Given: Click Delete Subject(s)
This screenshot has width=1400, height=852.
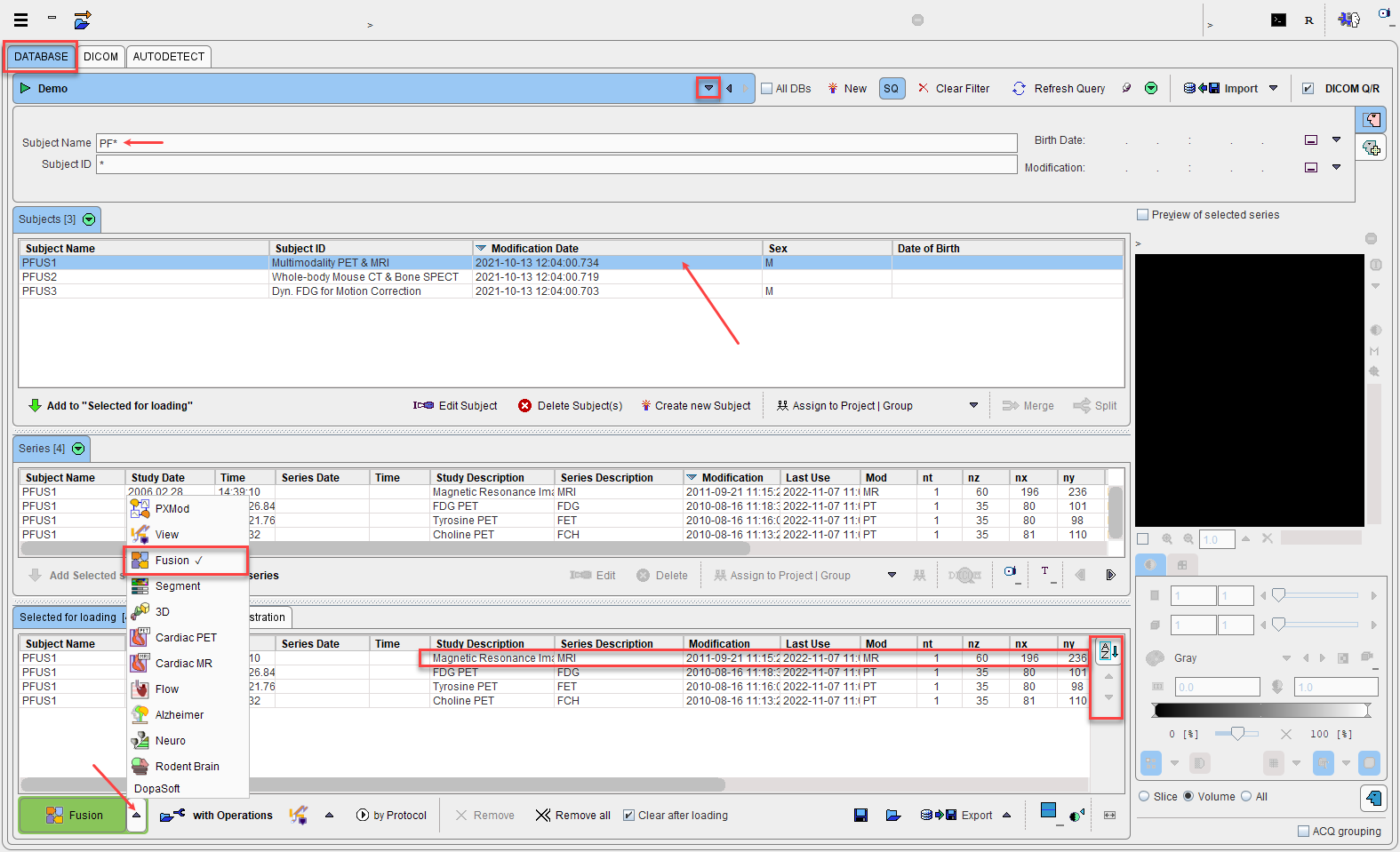Looking at the screenshot, I should point(571,406).
